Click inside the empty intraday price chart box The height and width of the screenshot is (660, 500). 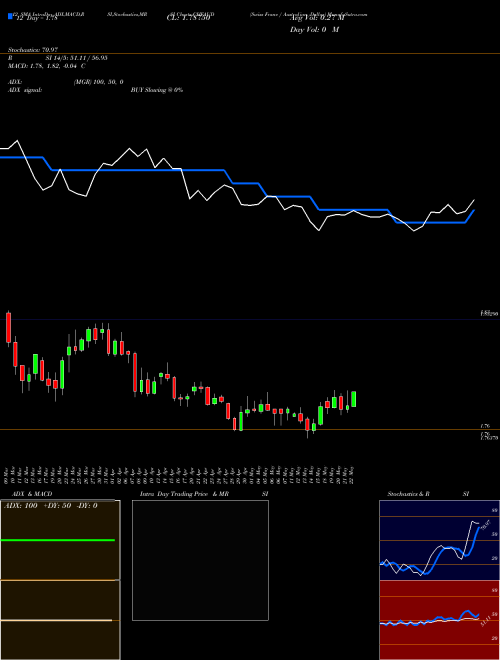pos(200,560)
